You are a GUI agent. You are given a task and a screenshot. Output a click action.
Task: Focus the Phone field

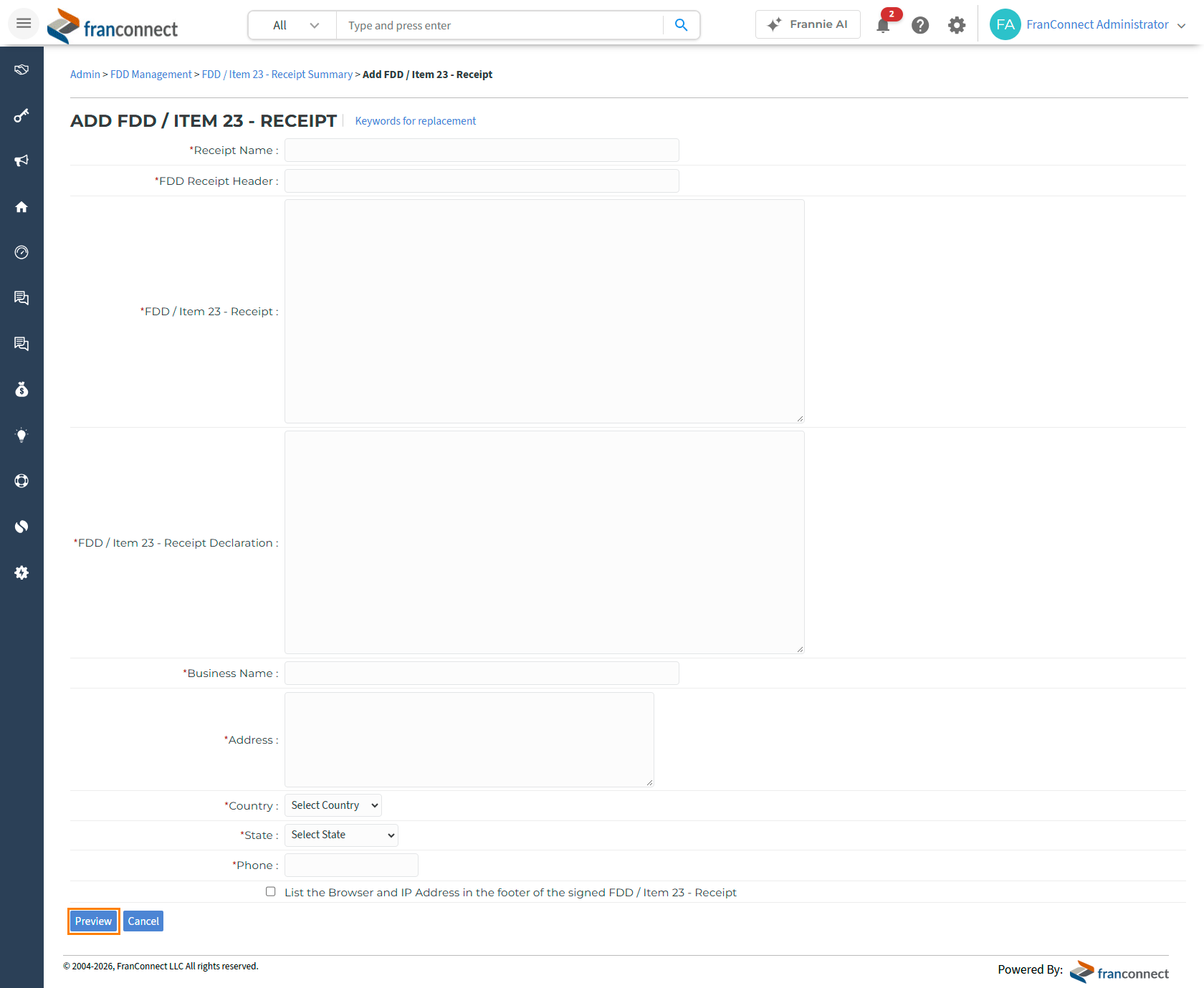point(351,865)
